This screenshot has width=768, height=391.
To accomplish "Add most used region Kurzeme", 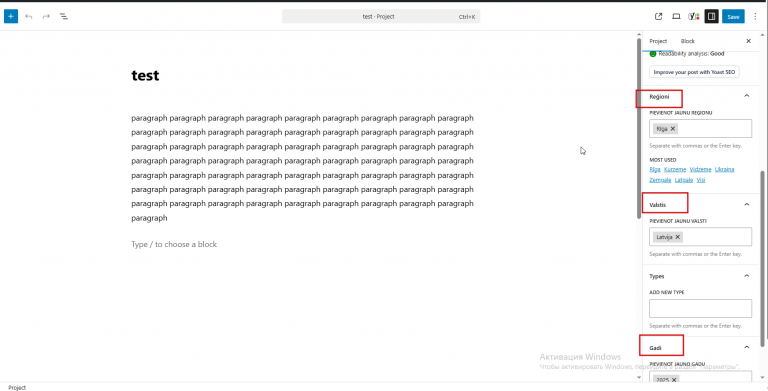I will 675,169.
